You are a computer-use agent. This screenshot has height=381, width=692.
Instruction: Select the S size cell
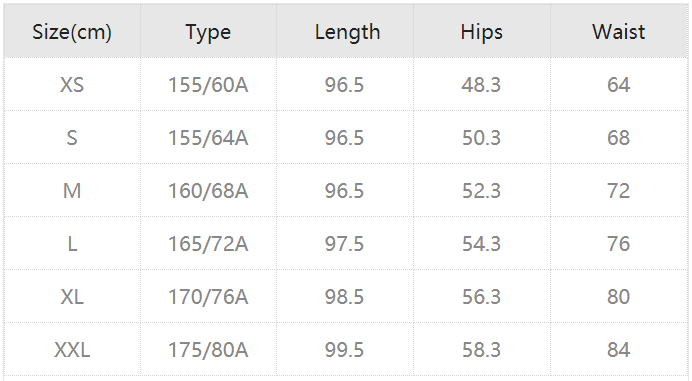point(72,138)
